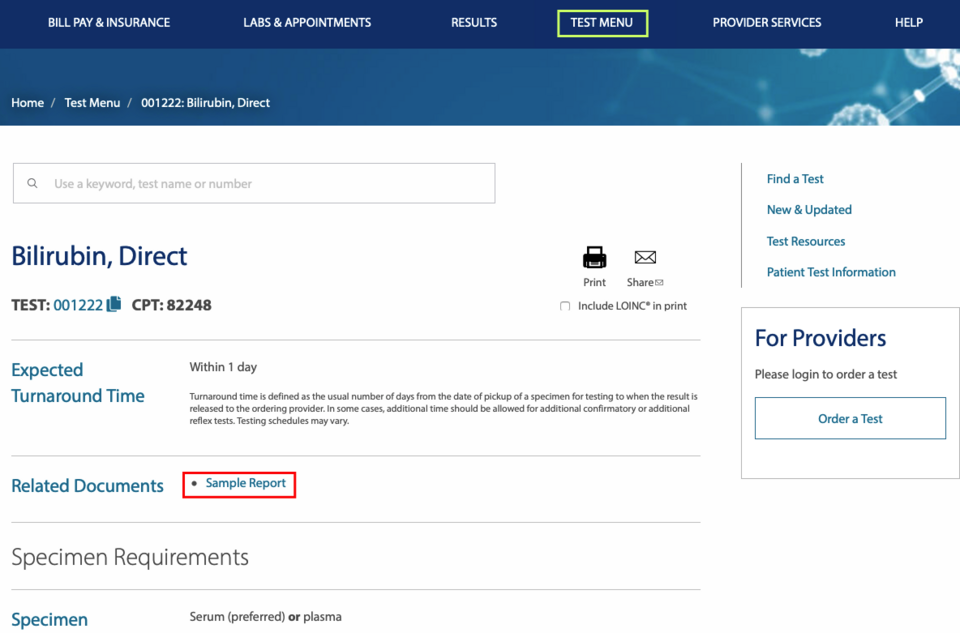This screenshot has width=960, height=633.
Task: Open PROVIDER SERVICES in the top navigation
Action: pyautogui.click(x=767, y=22)
